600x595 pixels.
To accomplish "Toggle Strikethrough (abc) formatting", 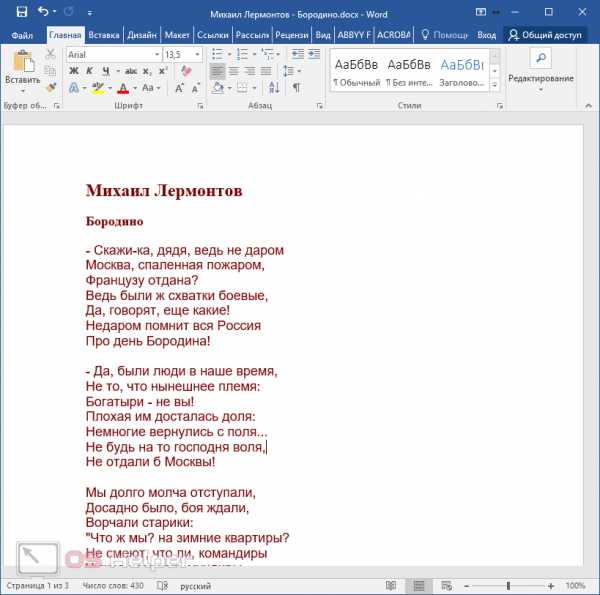I will 131,71.
